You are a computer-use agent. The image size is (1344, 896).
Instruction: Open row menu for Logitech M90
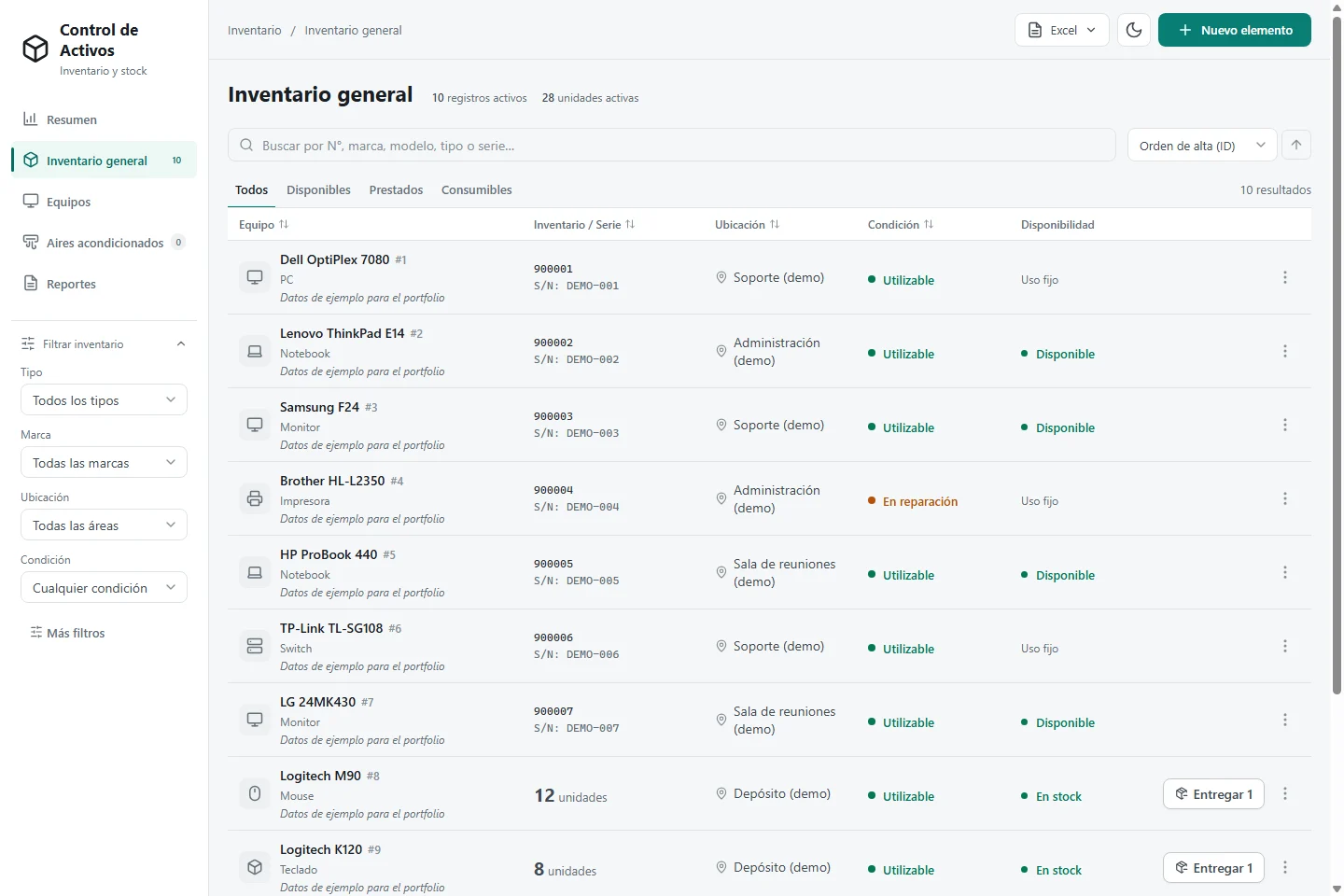point(1285,793)
